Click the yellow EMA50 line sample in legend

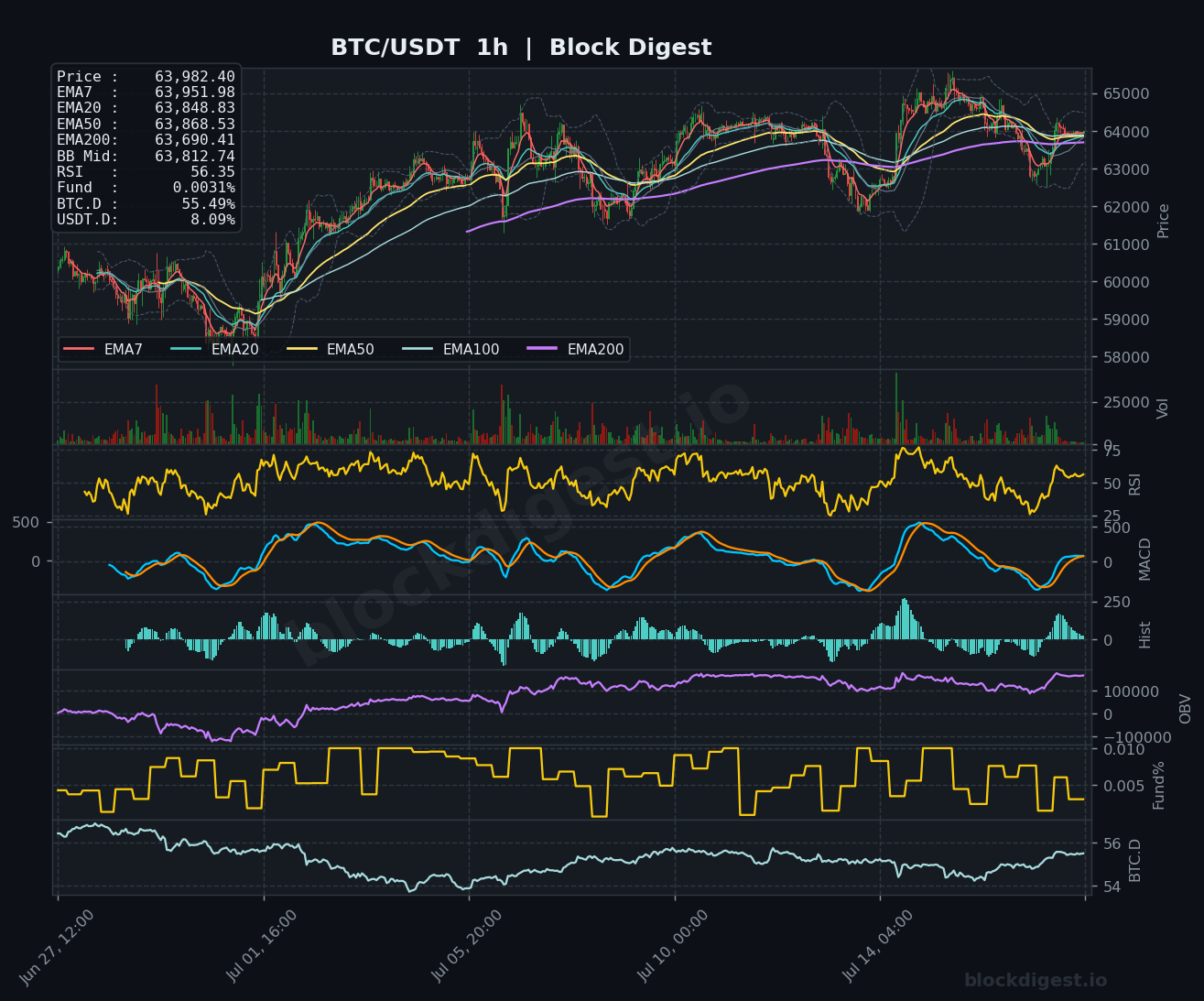(301, 349)
